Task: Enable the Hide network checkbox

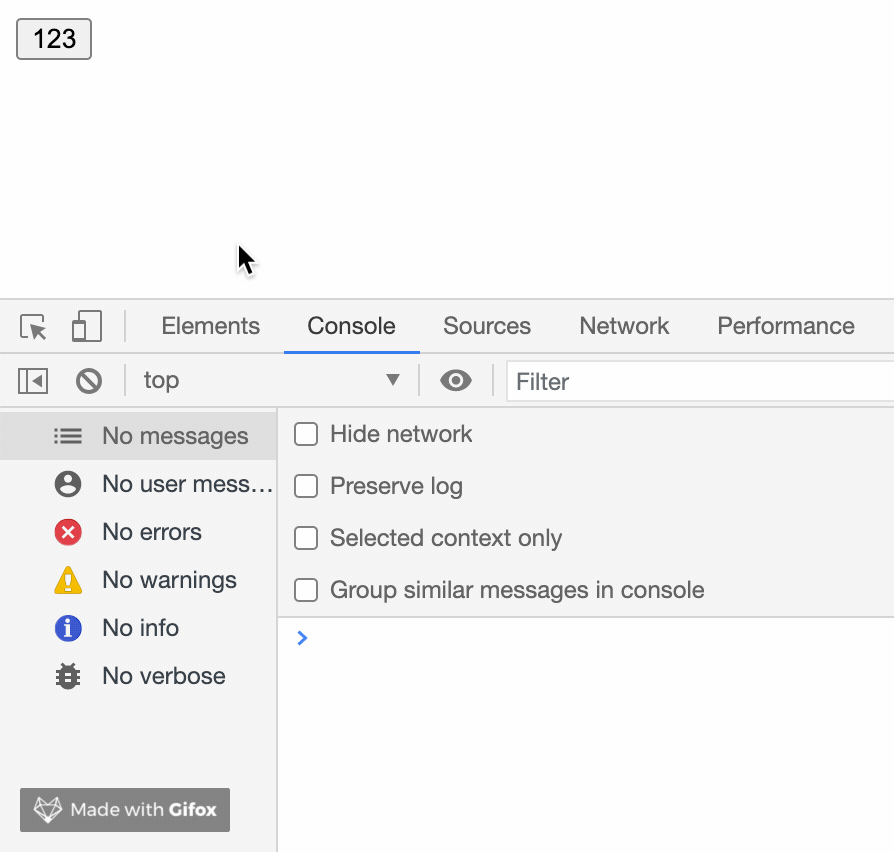Action: [x=306, y=435]
